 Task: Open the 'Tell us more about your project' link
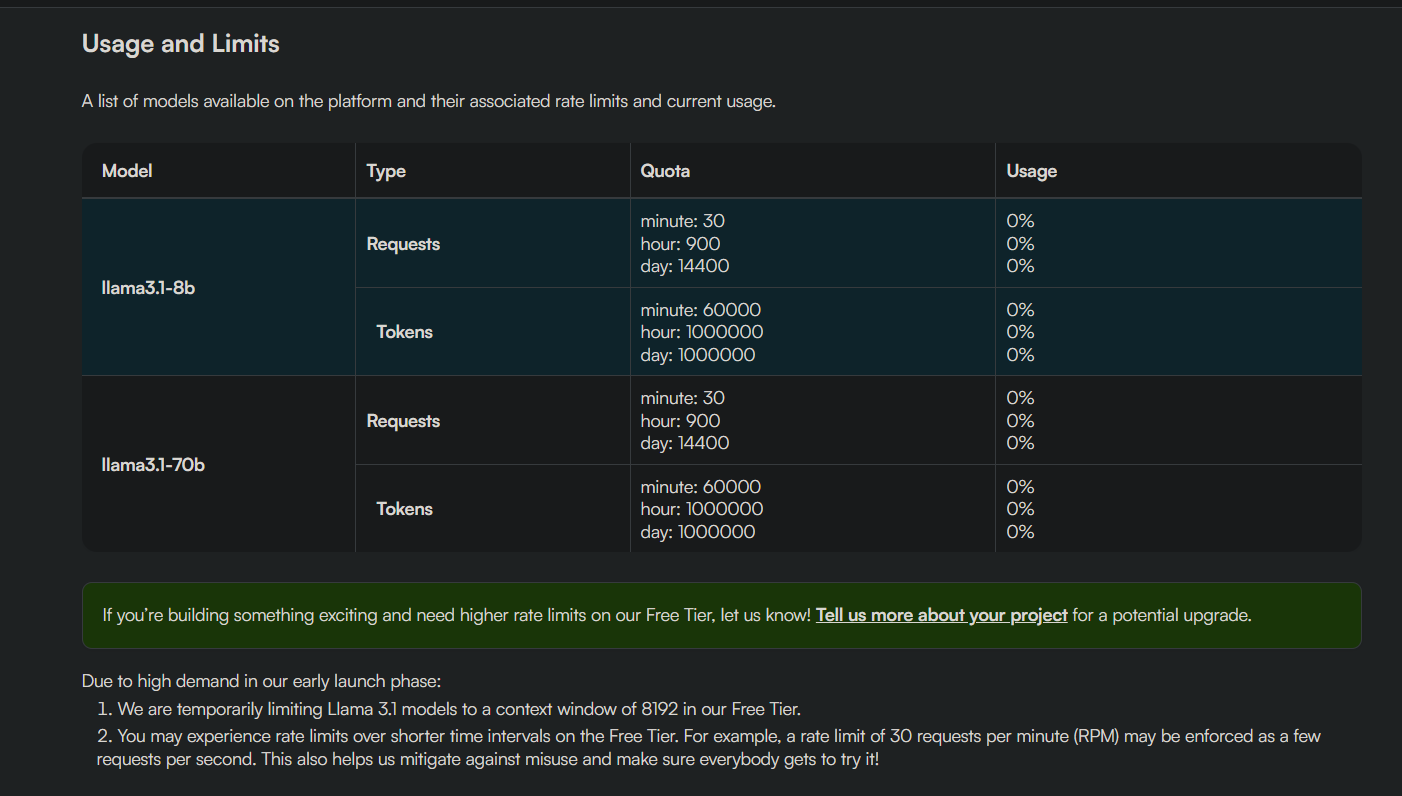coord(941,615)
